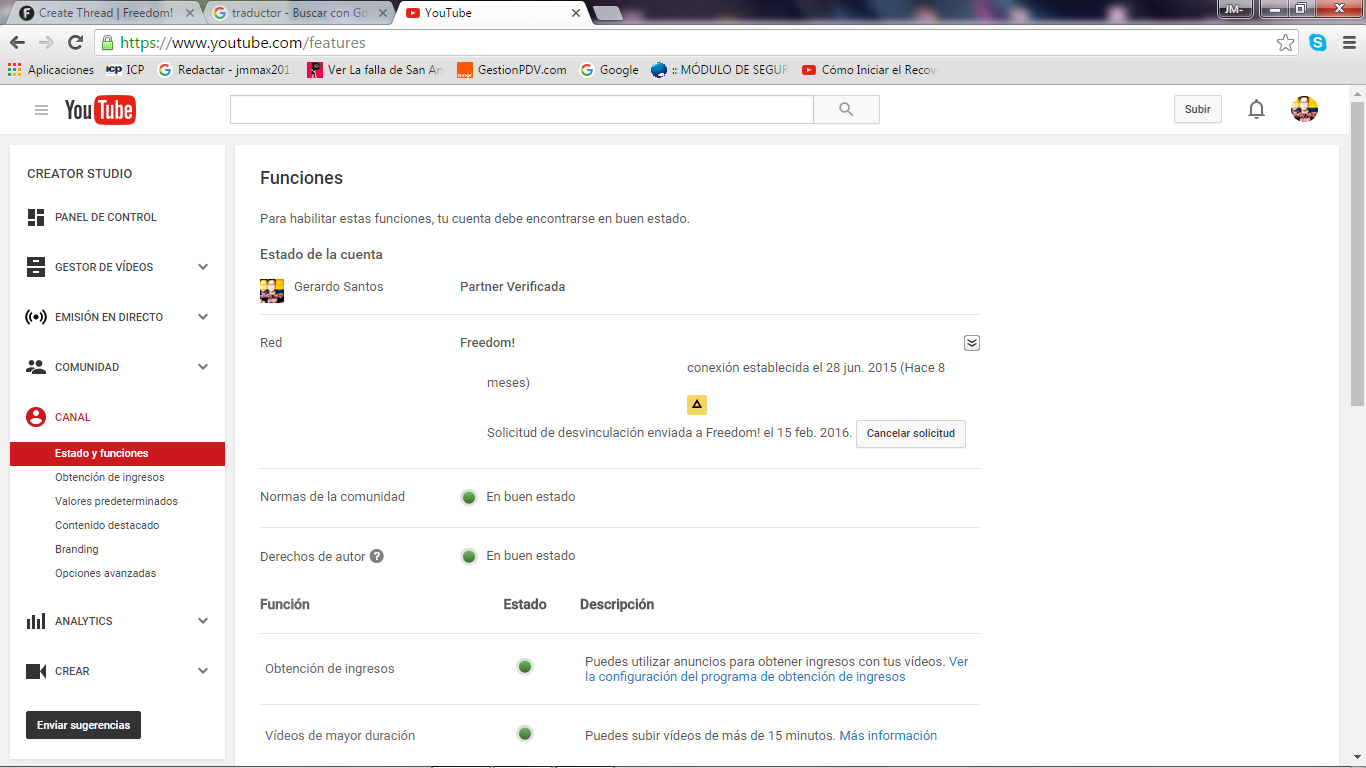Expand the Emisión en directo section

[x=203, y=317]
